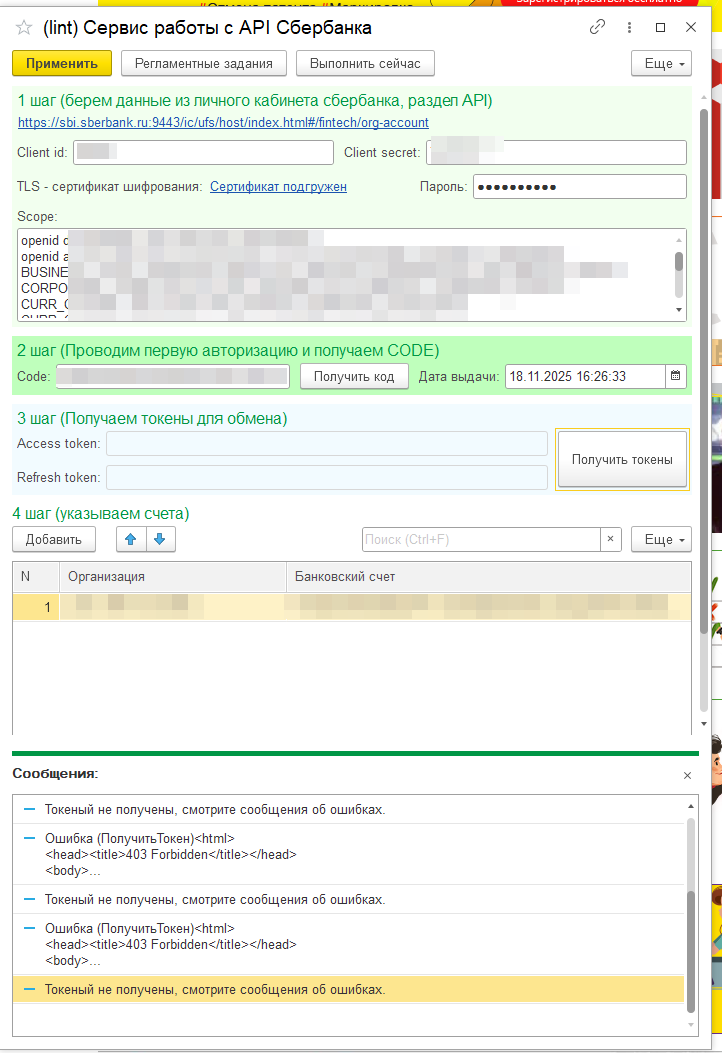Focus the Refresh token field
The height and width of the screenshot is (1053, 722).
327,477
